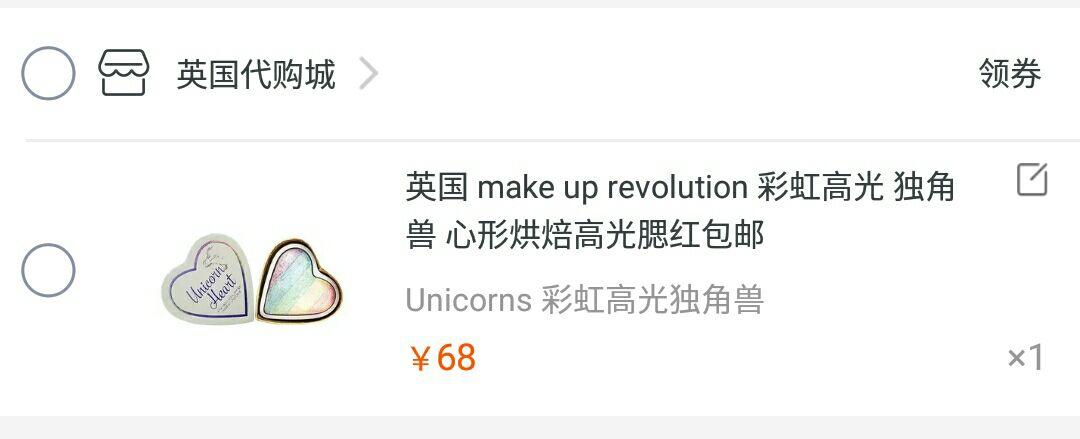Click the number 68 in the price
The image size is (1080, 439).
tap(456, 358)
